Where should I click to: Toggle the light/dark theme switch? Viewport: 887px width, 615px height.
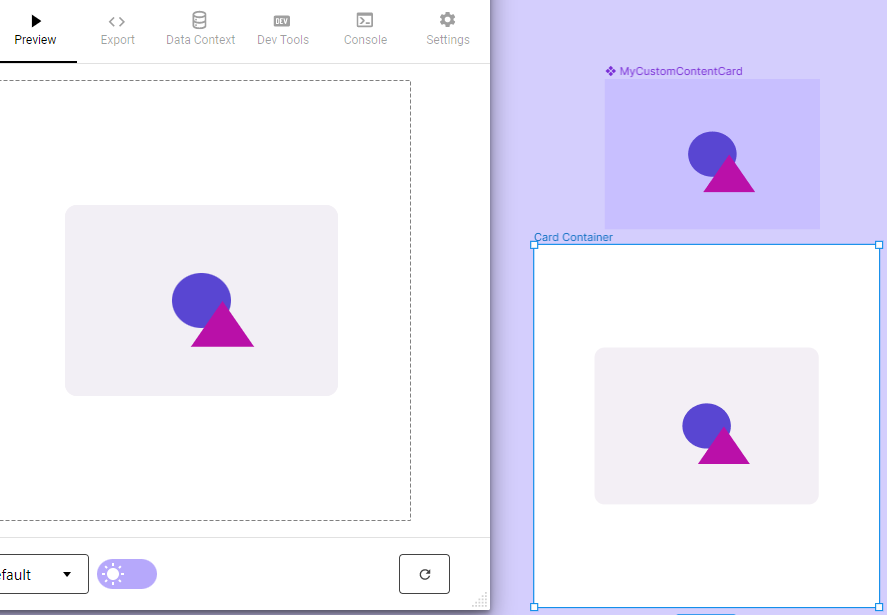tap(127, 574)
